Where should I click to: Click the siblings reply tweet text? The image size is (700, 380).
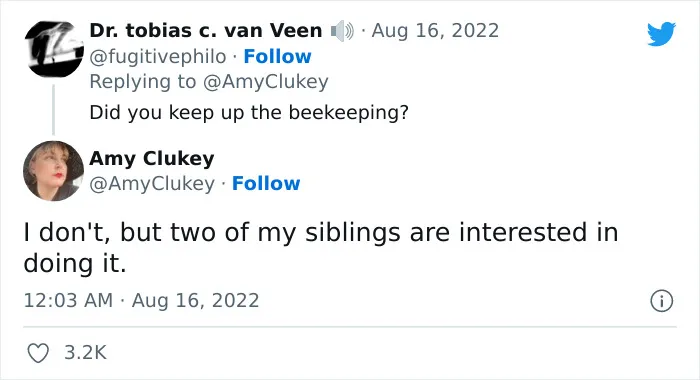click(321, 248)
